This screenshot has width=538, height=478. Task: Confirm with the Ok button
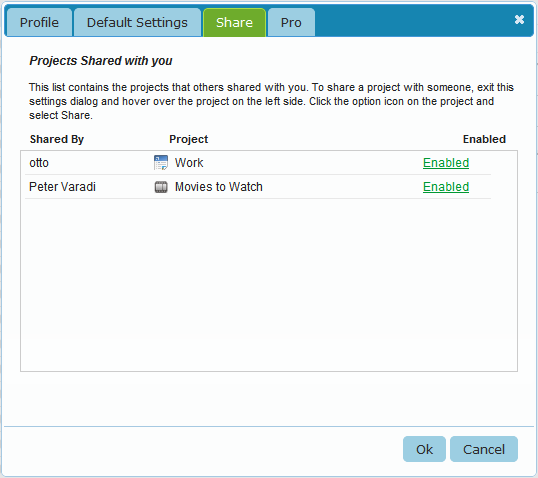click(424, 449)
